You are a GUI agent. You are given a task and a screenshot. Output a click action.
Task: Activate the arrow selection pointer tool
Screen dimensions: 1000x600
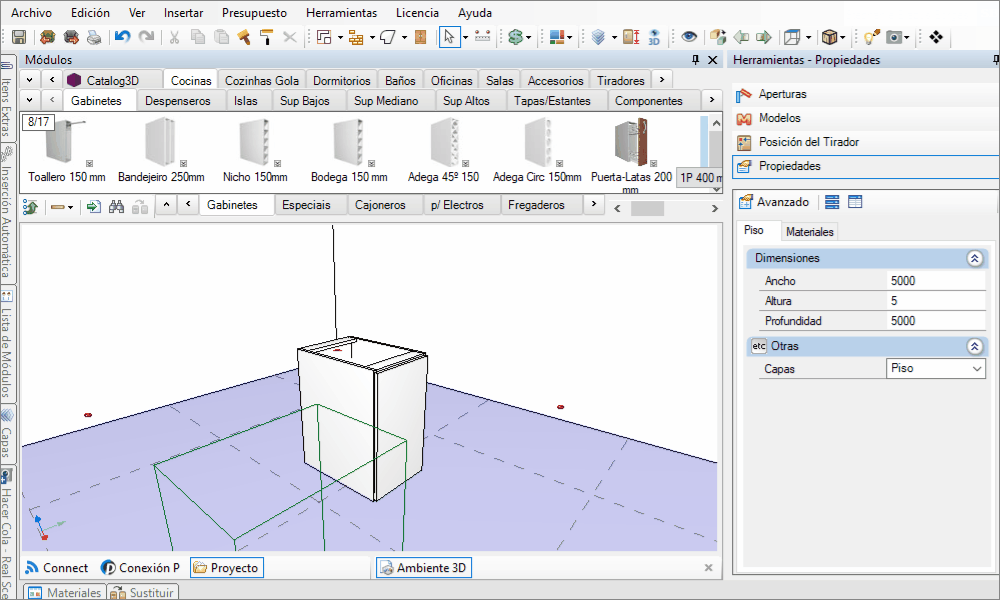449,37
